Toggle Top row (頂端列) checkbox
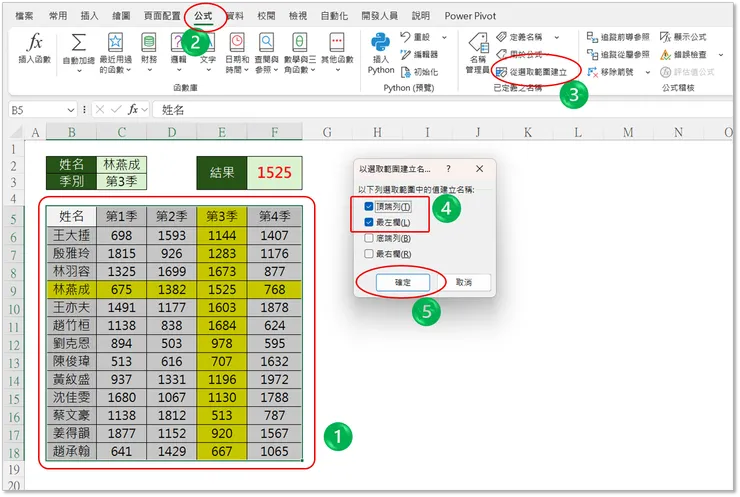Viewport: 740px width, 497px height. (x=369, y=206)
